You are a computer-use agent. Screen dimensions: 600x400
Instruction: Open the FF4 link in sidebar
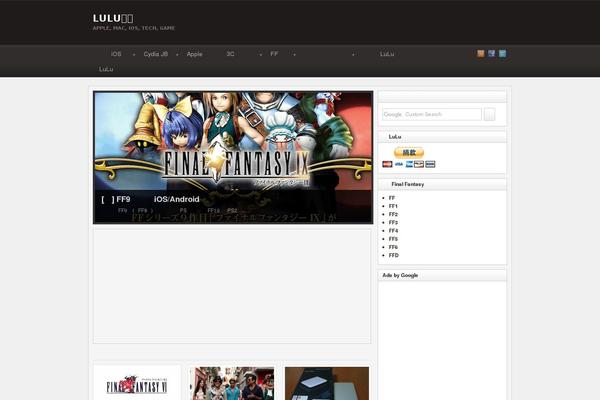click(x=393, y=231)
